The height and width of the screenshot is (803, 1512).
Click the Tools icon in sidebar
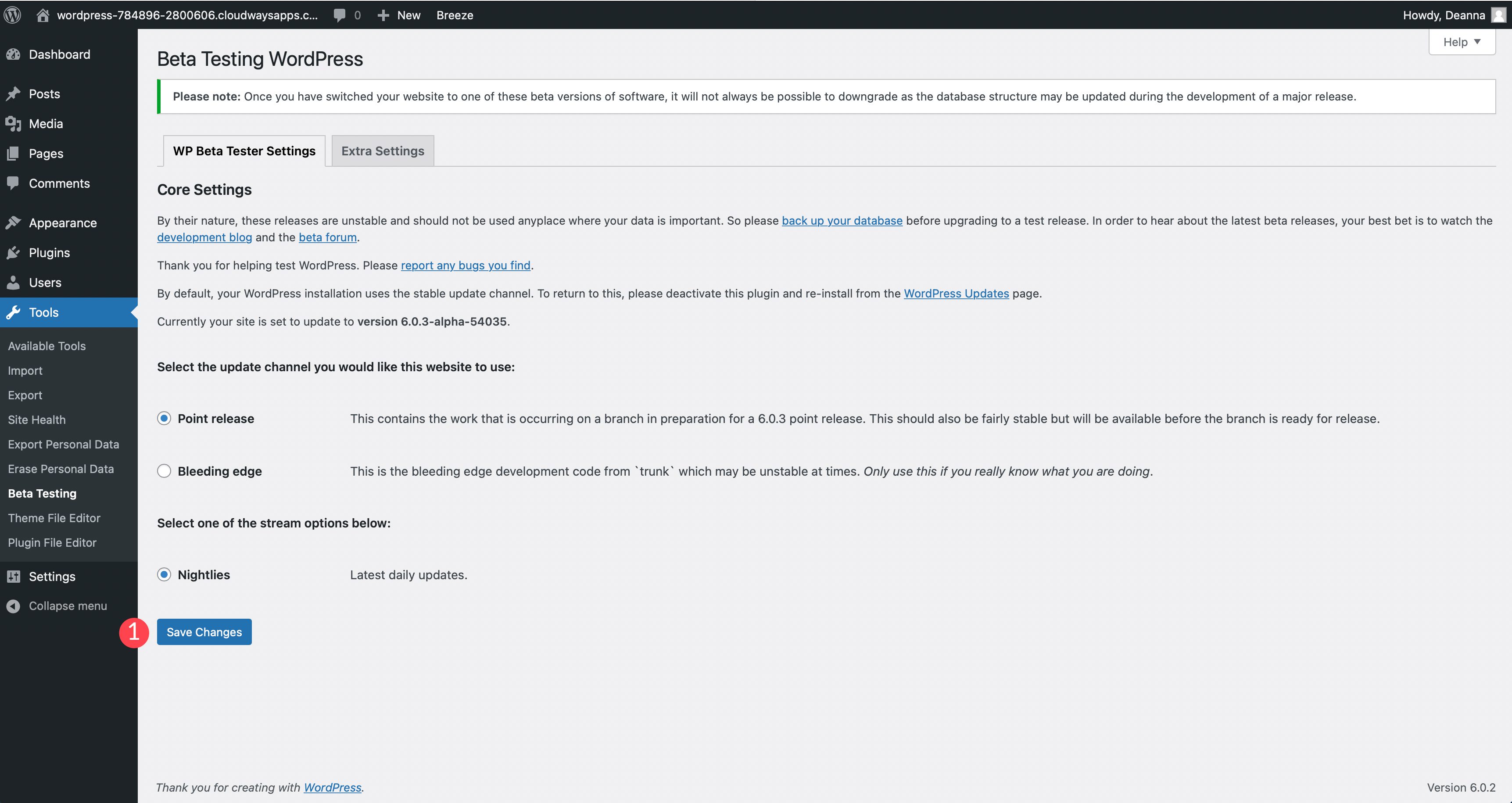point(15,312)
